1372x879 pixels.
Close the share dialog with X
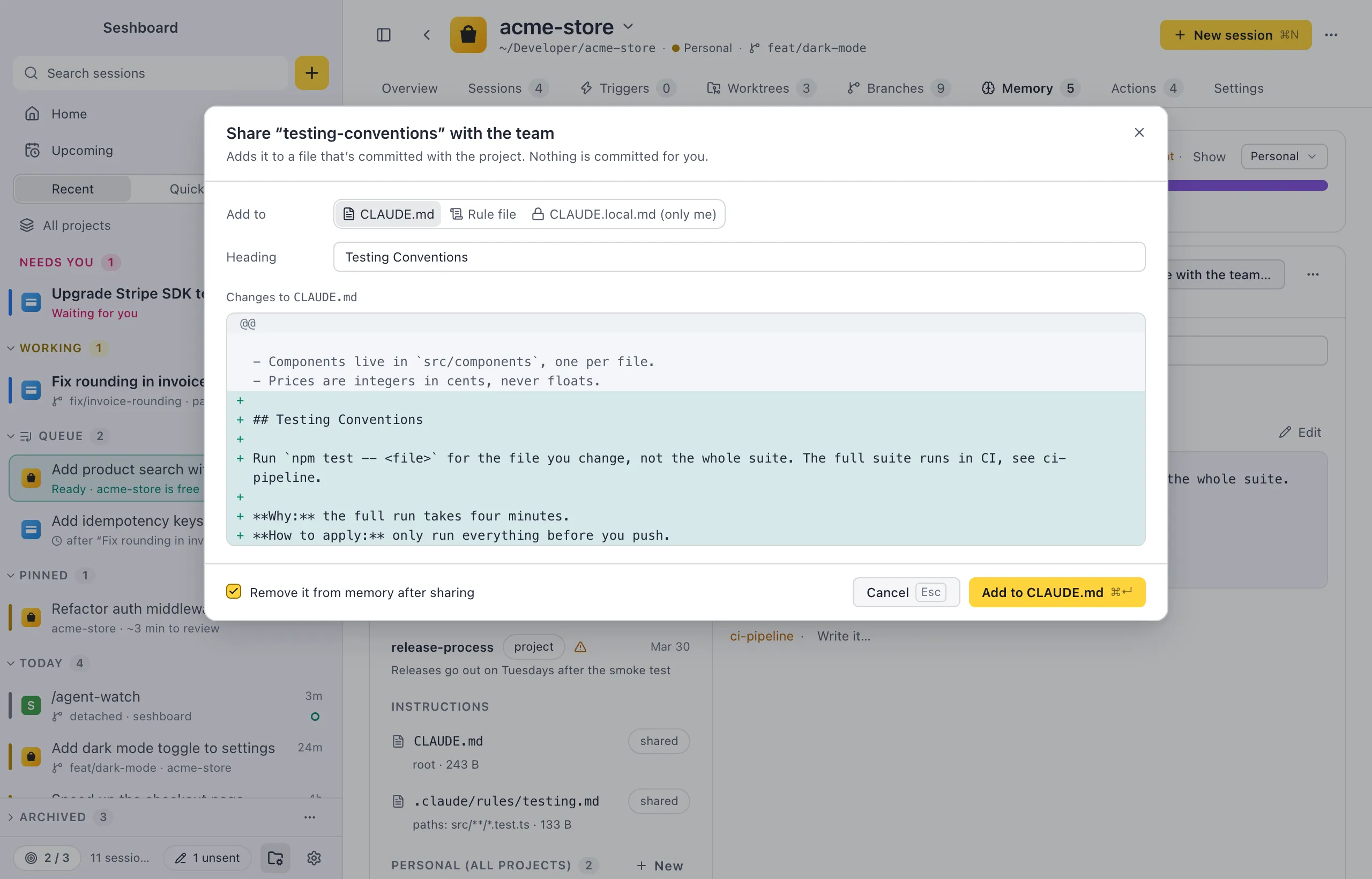pyautogui.click(x=1138, y=132)
